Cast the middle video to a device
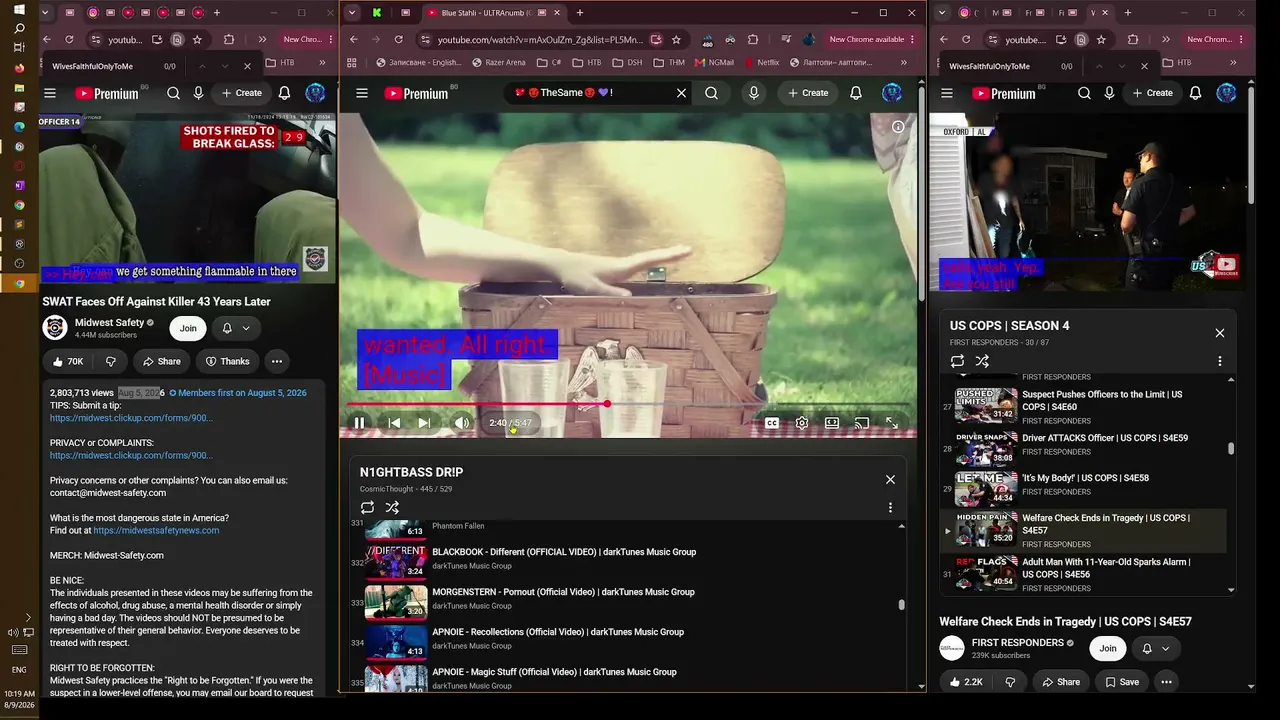 pos(862,423)
